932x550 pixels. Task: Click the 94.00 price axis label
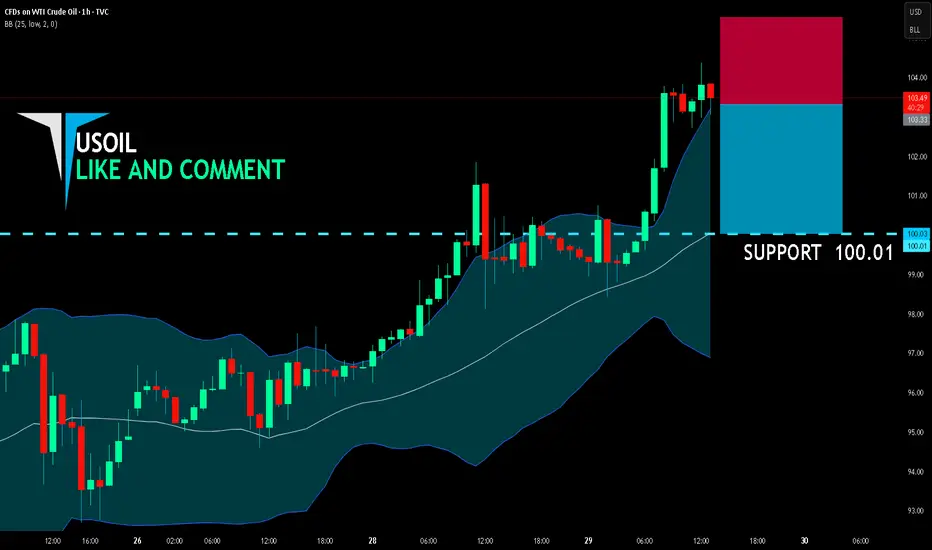pyautogui.click(x=917, y=472)
